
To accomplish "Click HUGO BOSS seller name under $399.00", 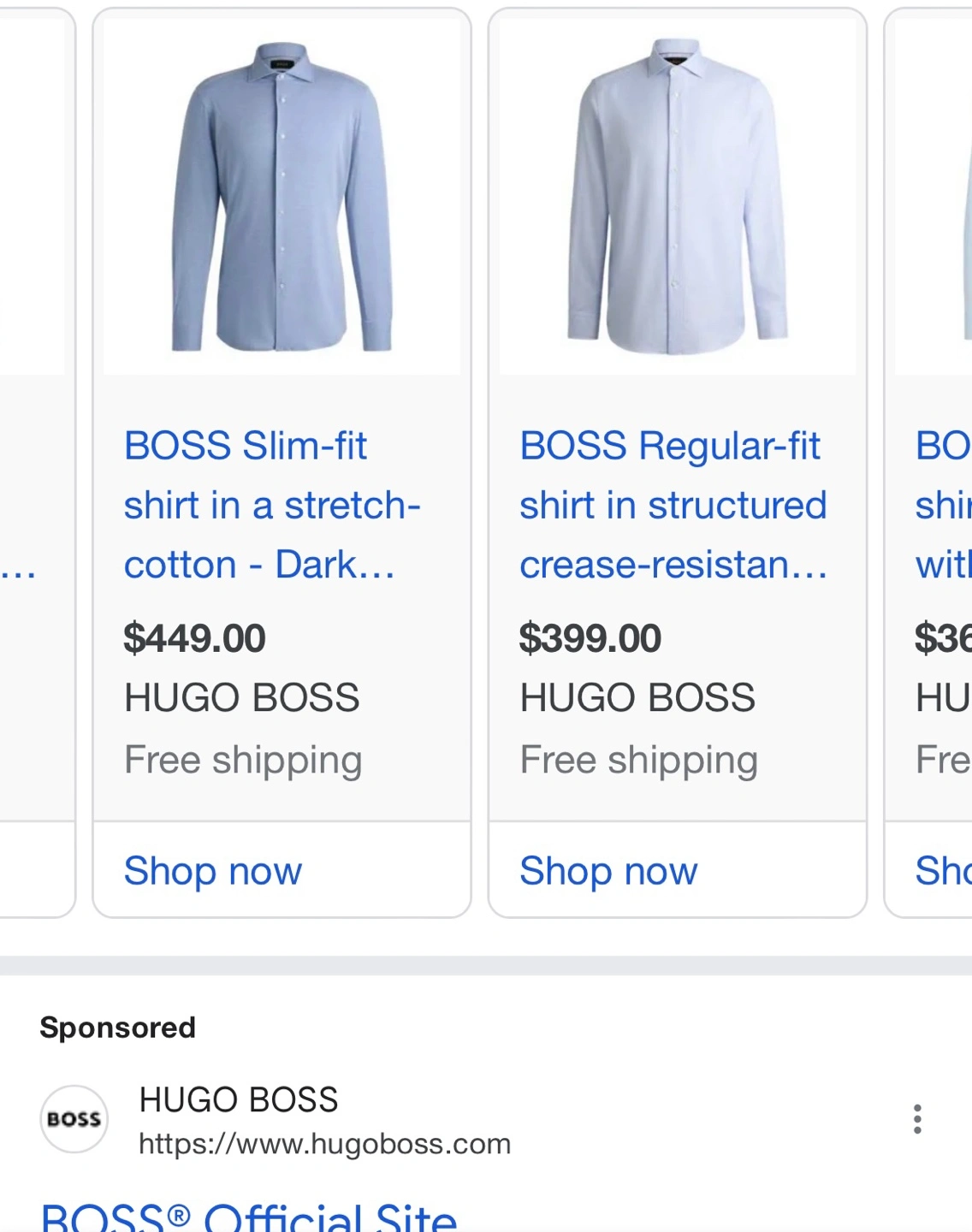I will pos(637,697).
